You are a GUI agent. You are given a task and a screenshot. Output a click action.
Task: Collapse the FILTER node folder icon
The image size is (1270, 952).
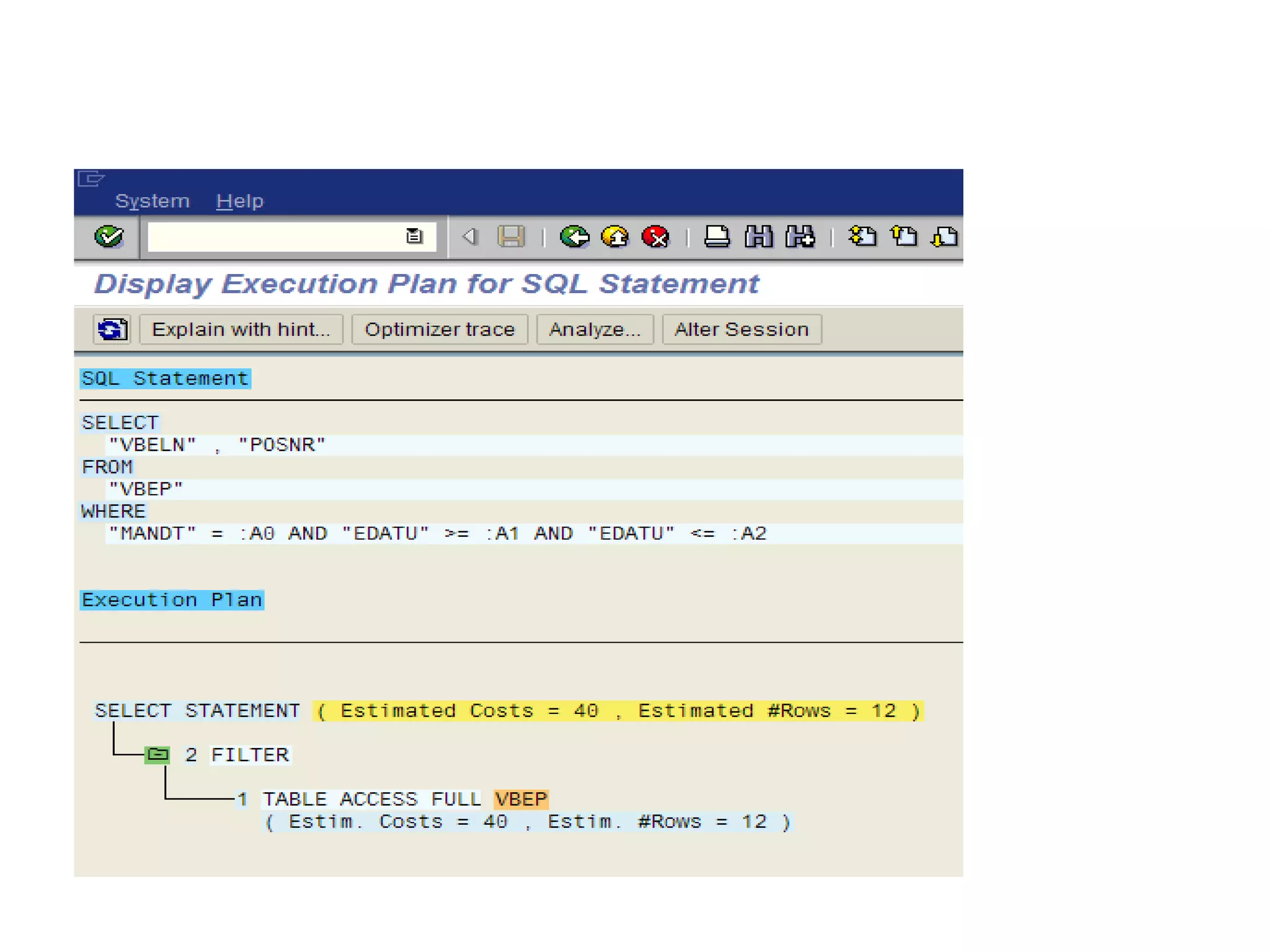pyautogui.click(x=158, y=754)
